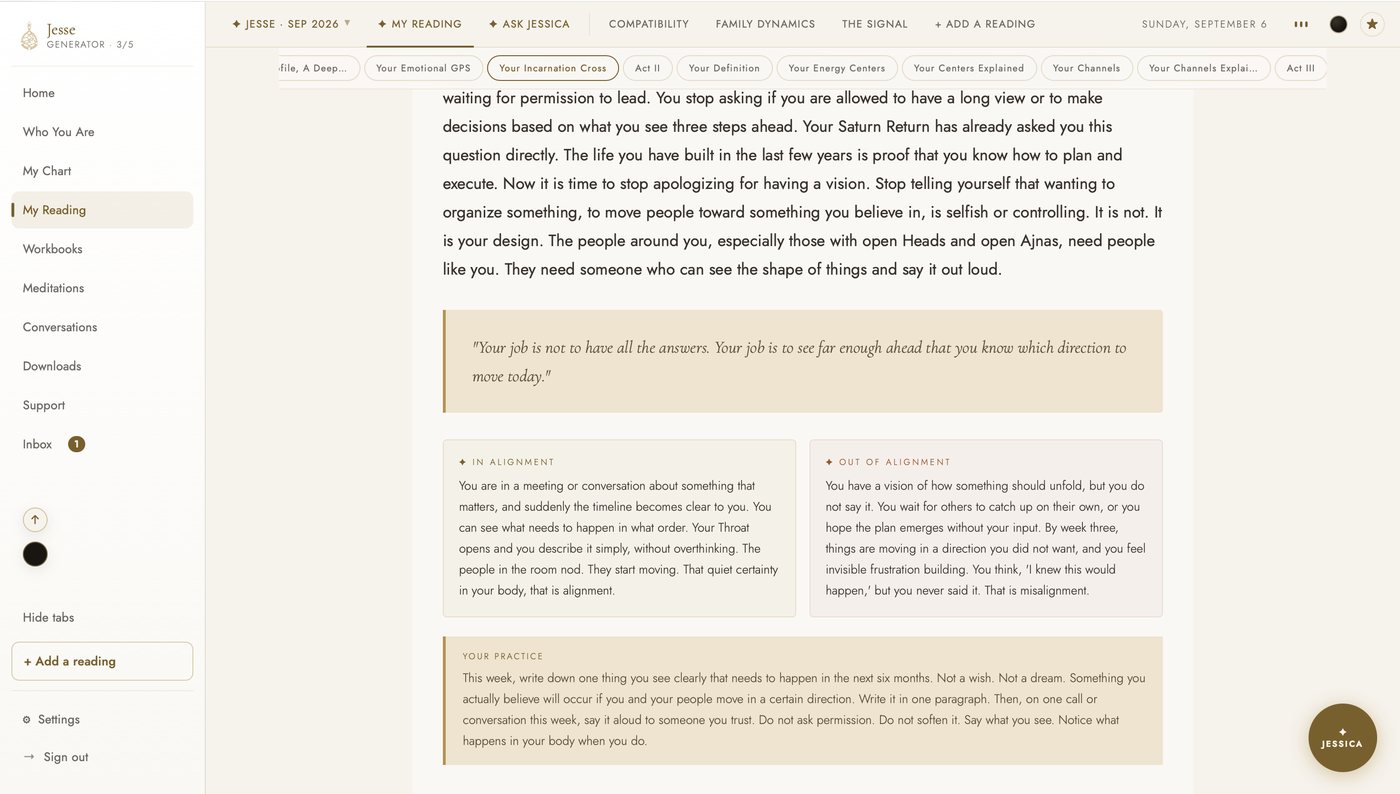Click the Sign out link
Image resolution: width=1400 pixels, height=794 pixels.
[x=66, y=757]
